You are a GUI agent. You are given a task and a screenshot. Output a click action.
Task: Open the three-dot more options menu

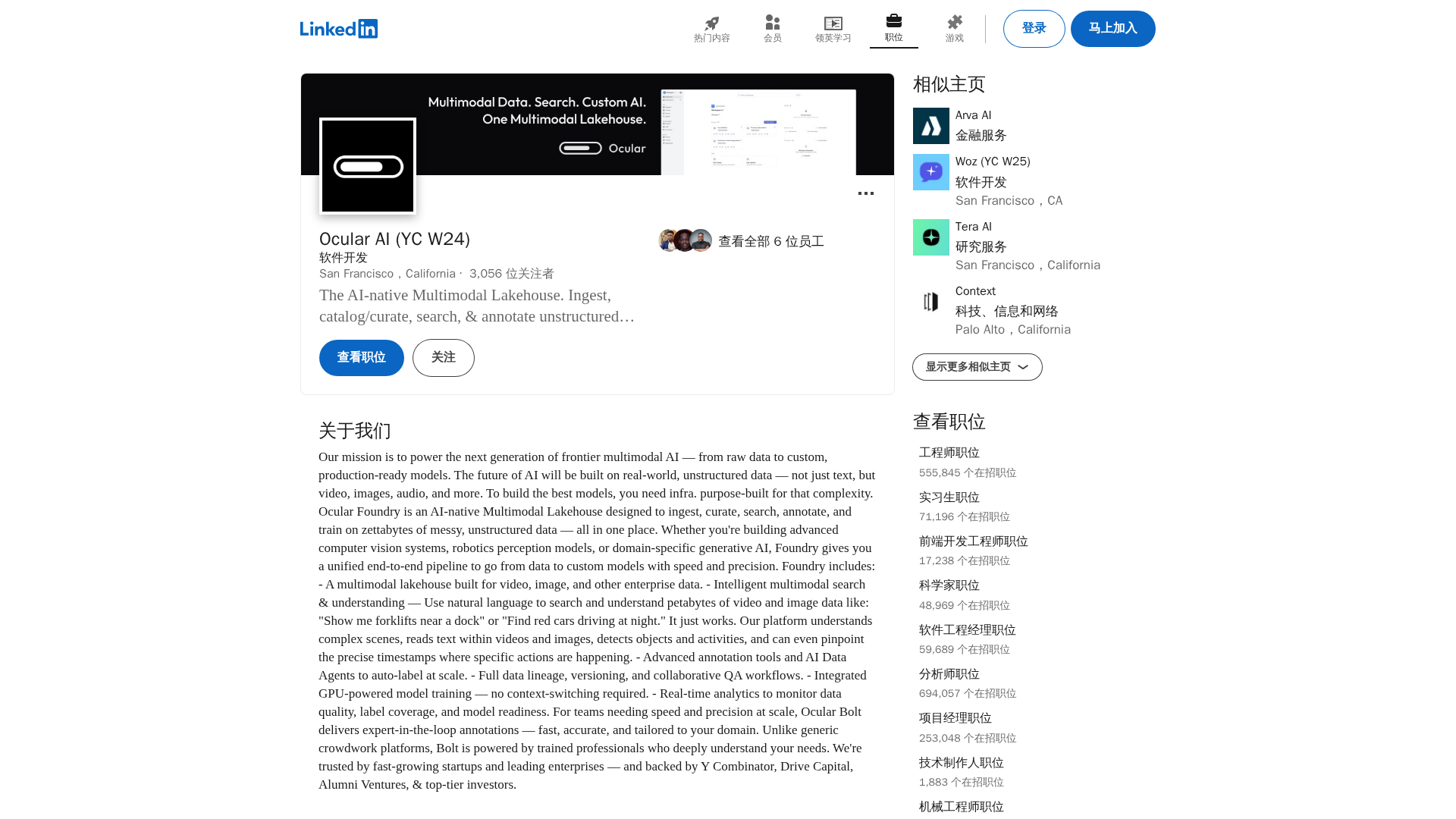[x=865, y=193]
